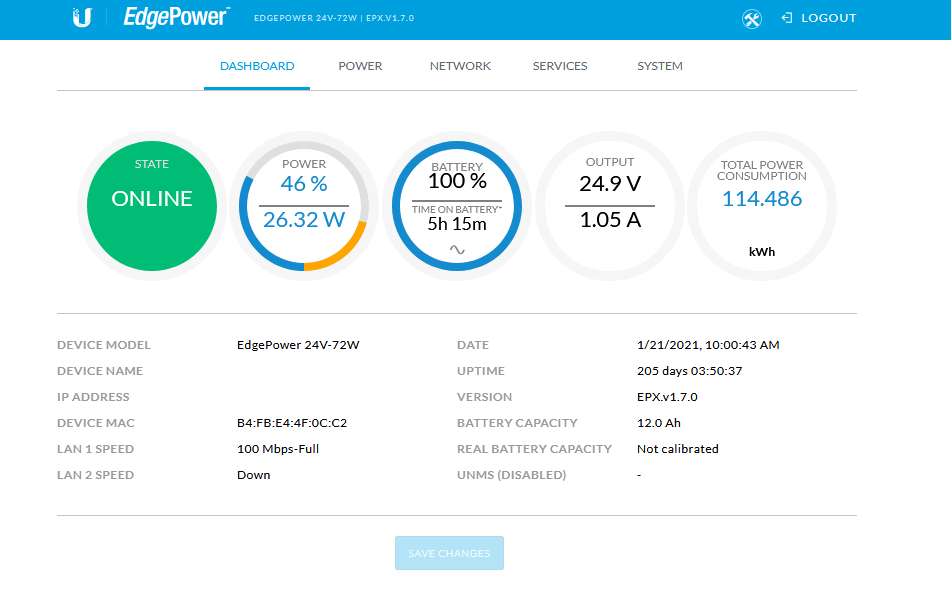Switch to the System tab

(660, 66)
